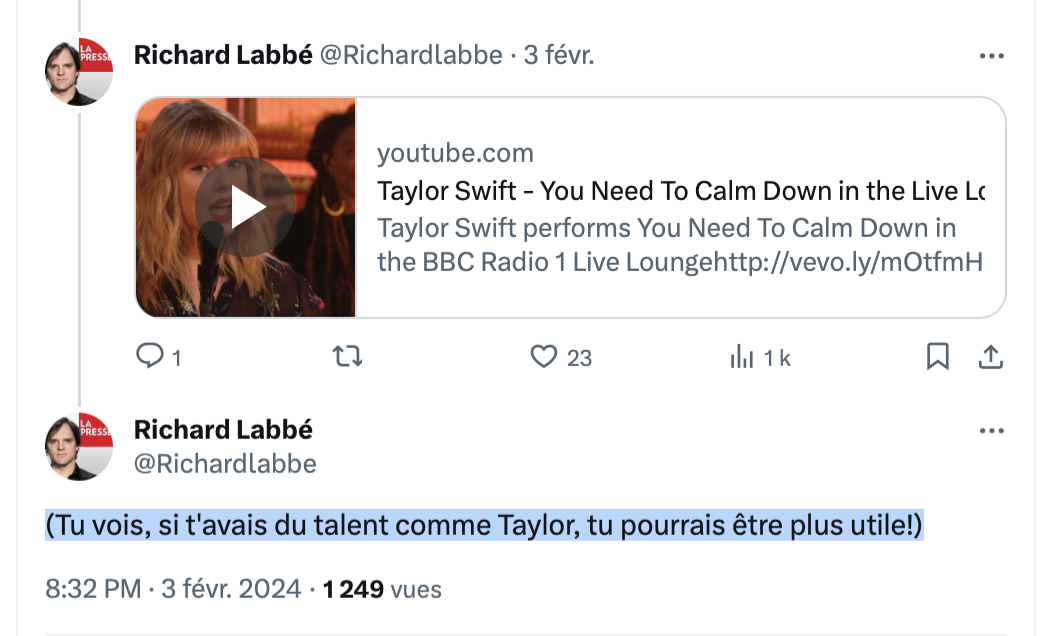Click Richard Labbé avatar on first tweet

(79, 72)
